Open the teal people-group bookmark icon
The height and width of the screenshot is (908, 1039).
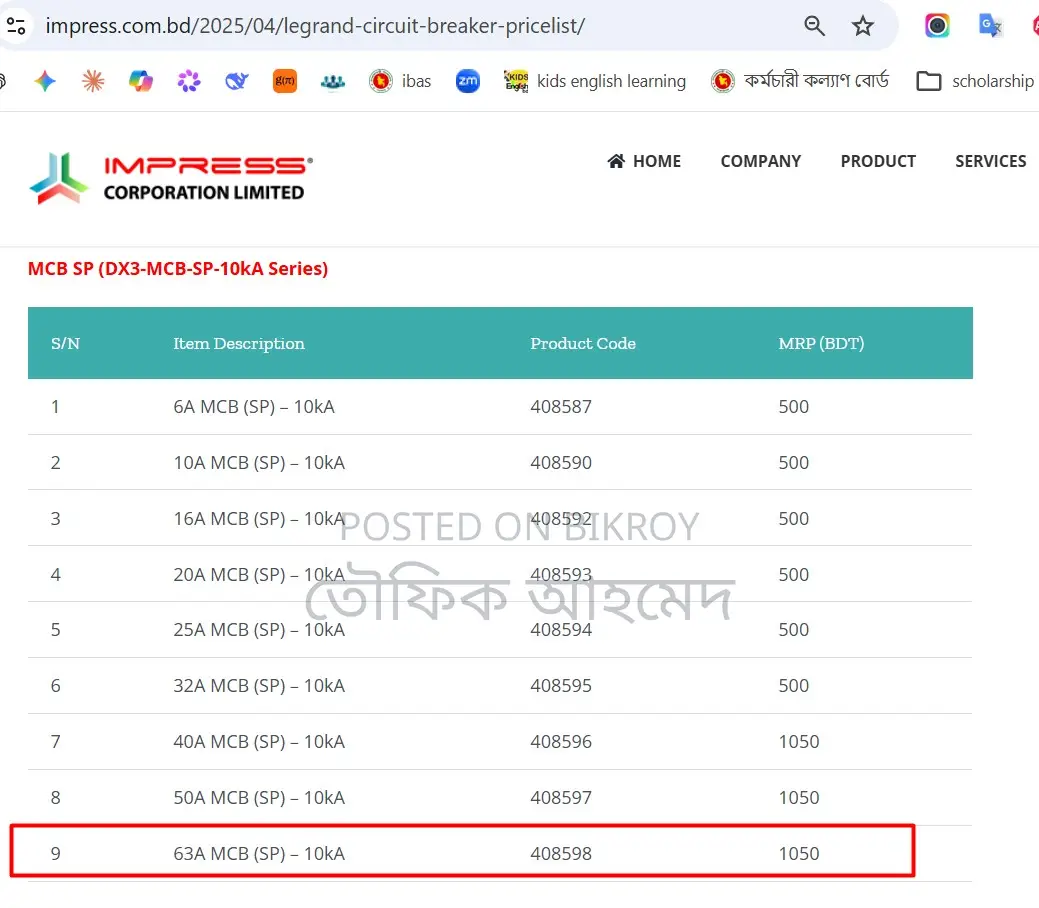coord(333,81)
